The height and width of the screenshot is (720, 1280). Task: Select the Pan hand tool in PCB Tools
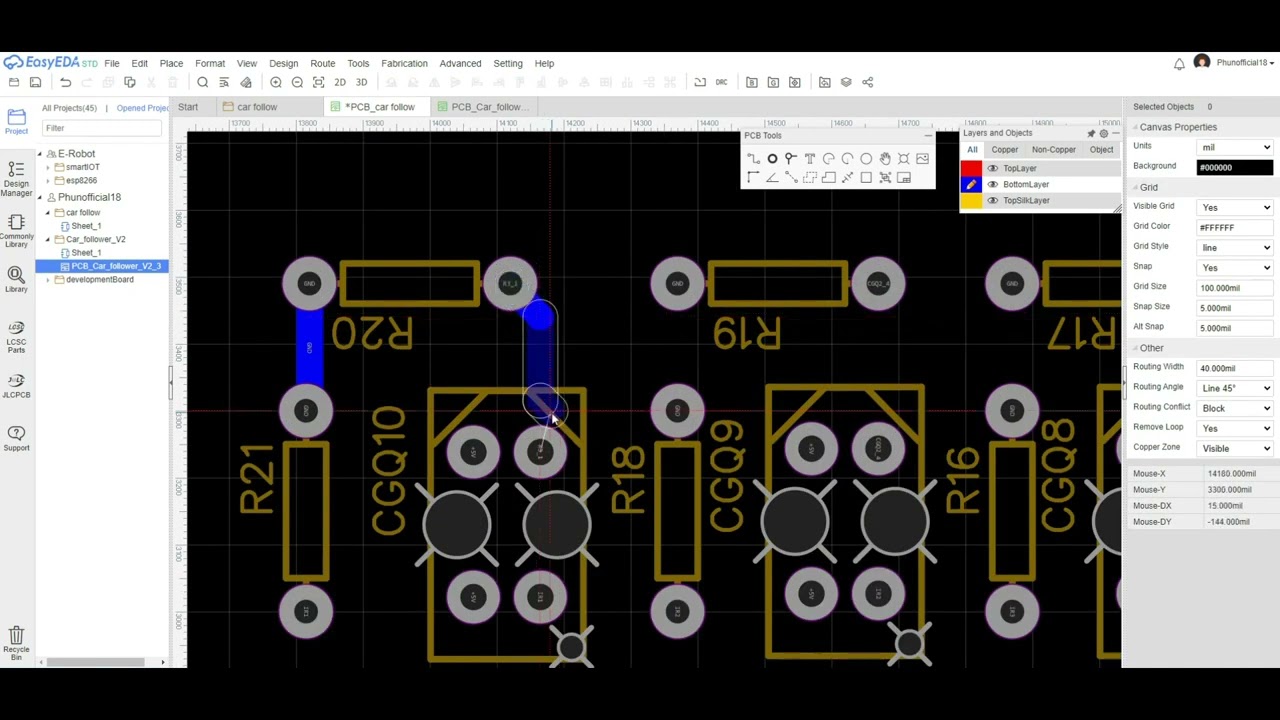pyautogui.click(x=885, y=158)
